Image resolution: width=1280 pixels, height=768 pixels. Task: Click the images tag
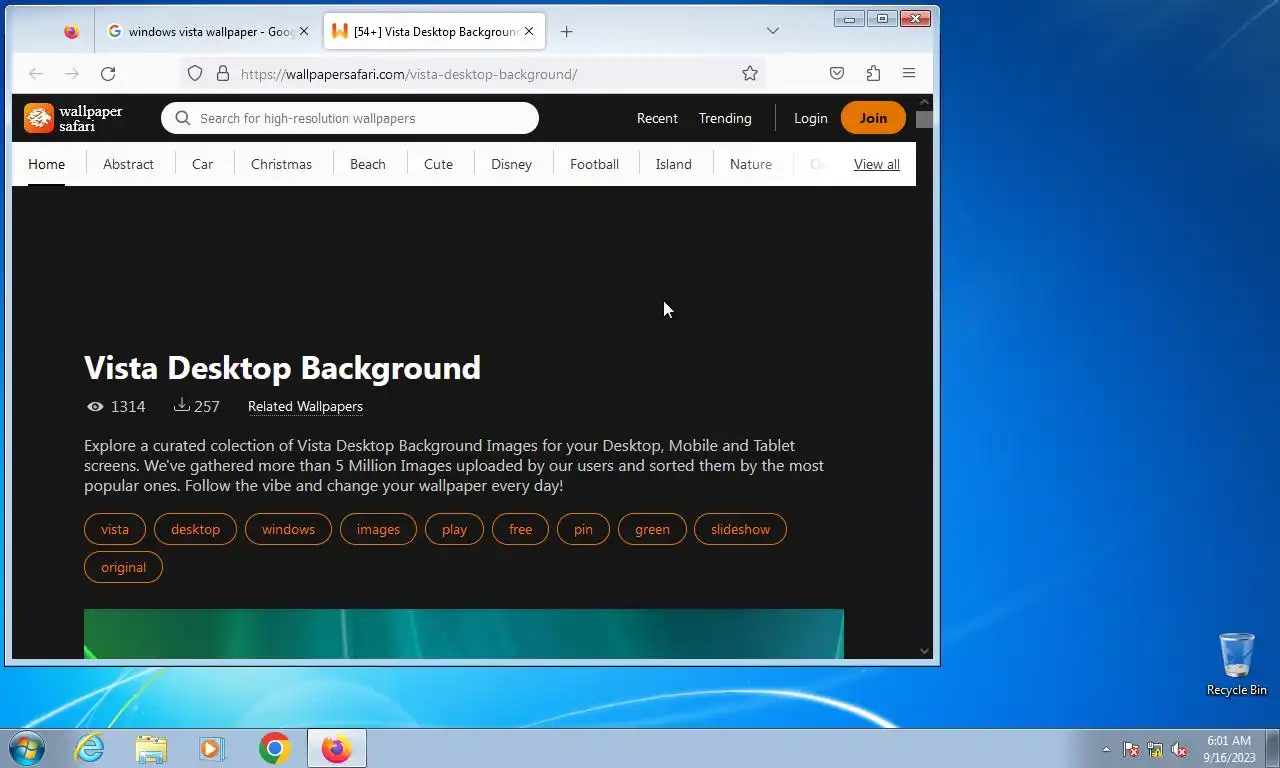[x=378, y=529]
